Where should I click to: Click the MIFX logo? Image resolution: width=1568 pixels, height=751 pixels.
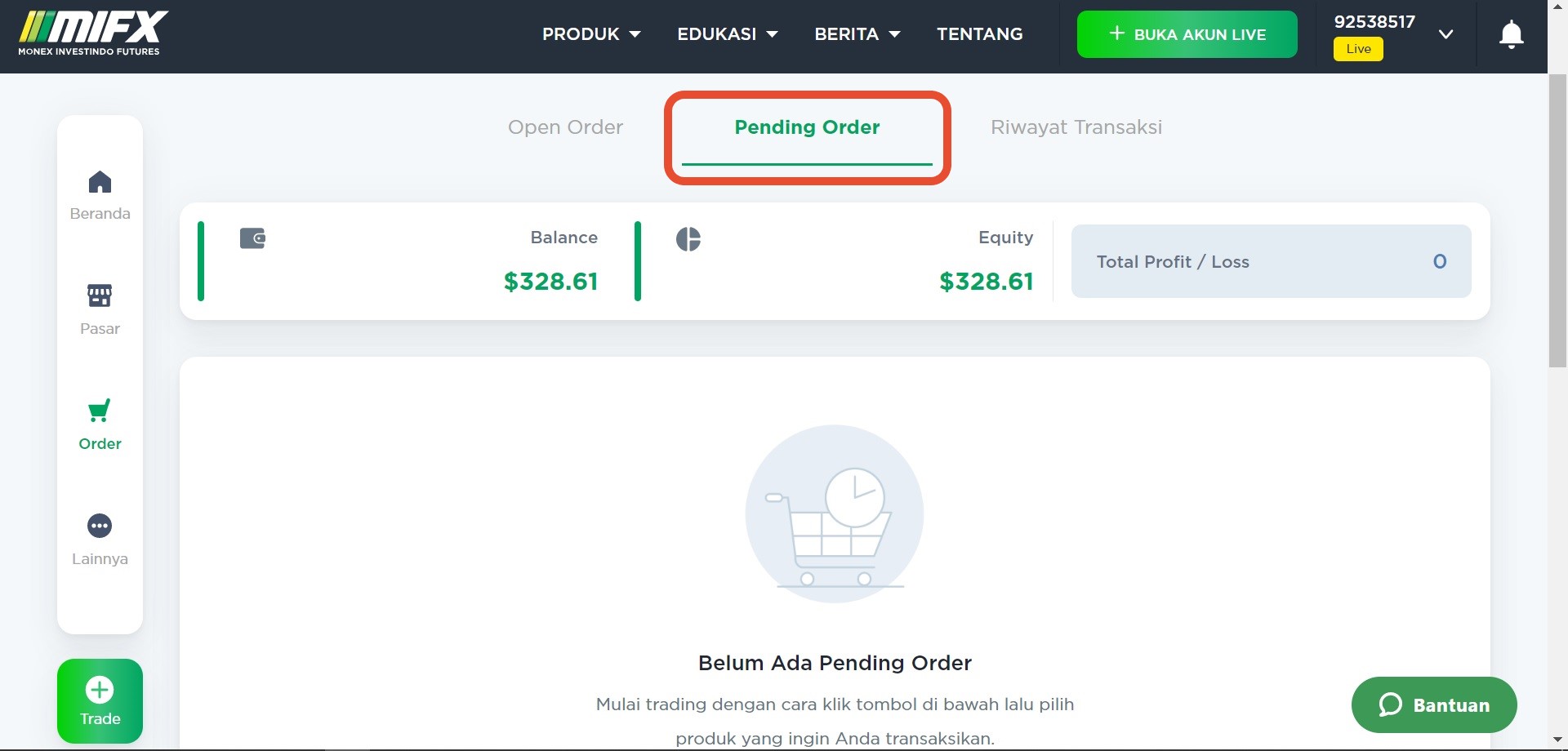click(x=93, y=33)
